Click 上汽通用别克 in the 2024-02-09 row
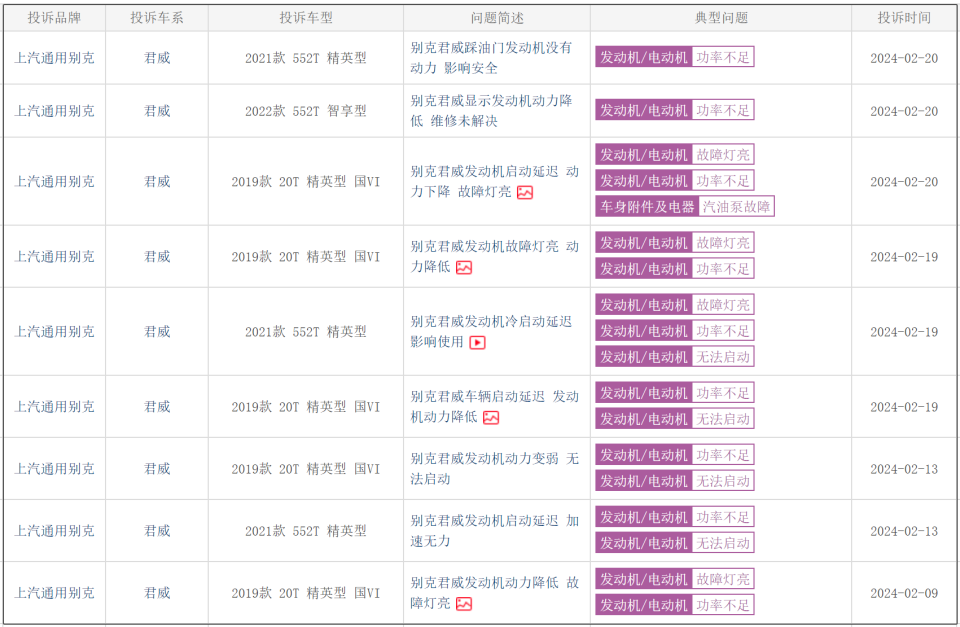The height and width of the screenshot is (627, 960). [54, 593]
